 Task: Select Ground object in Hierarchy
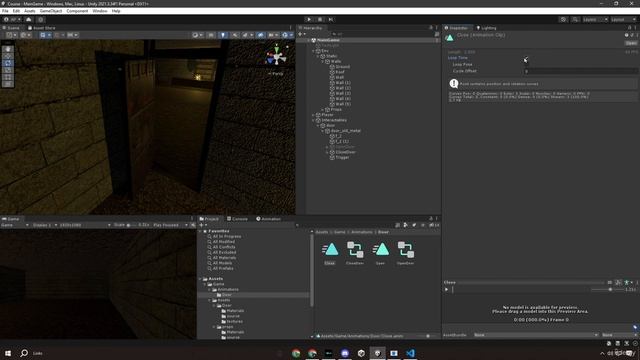point(342,67)
